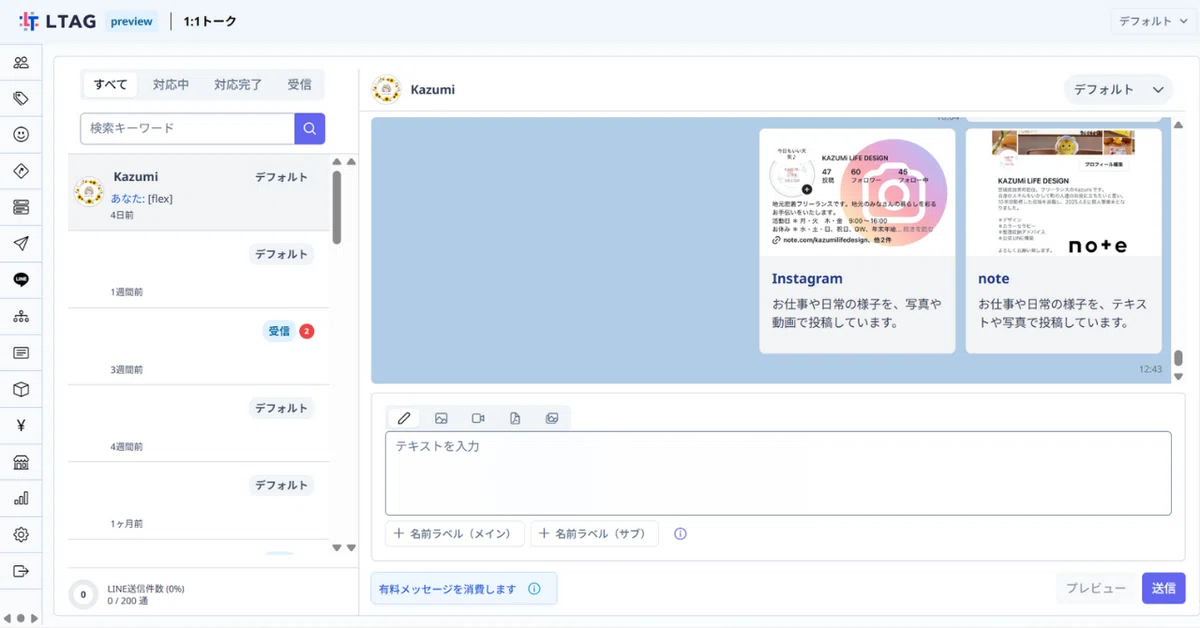The height and width of the screenshot is (628, 1200).
Task: Click the LTAG logo
Action: (58, 21)
